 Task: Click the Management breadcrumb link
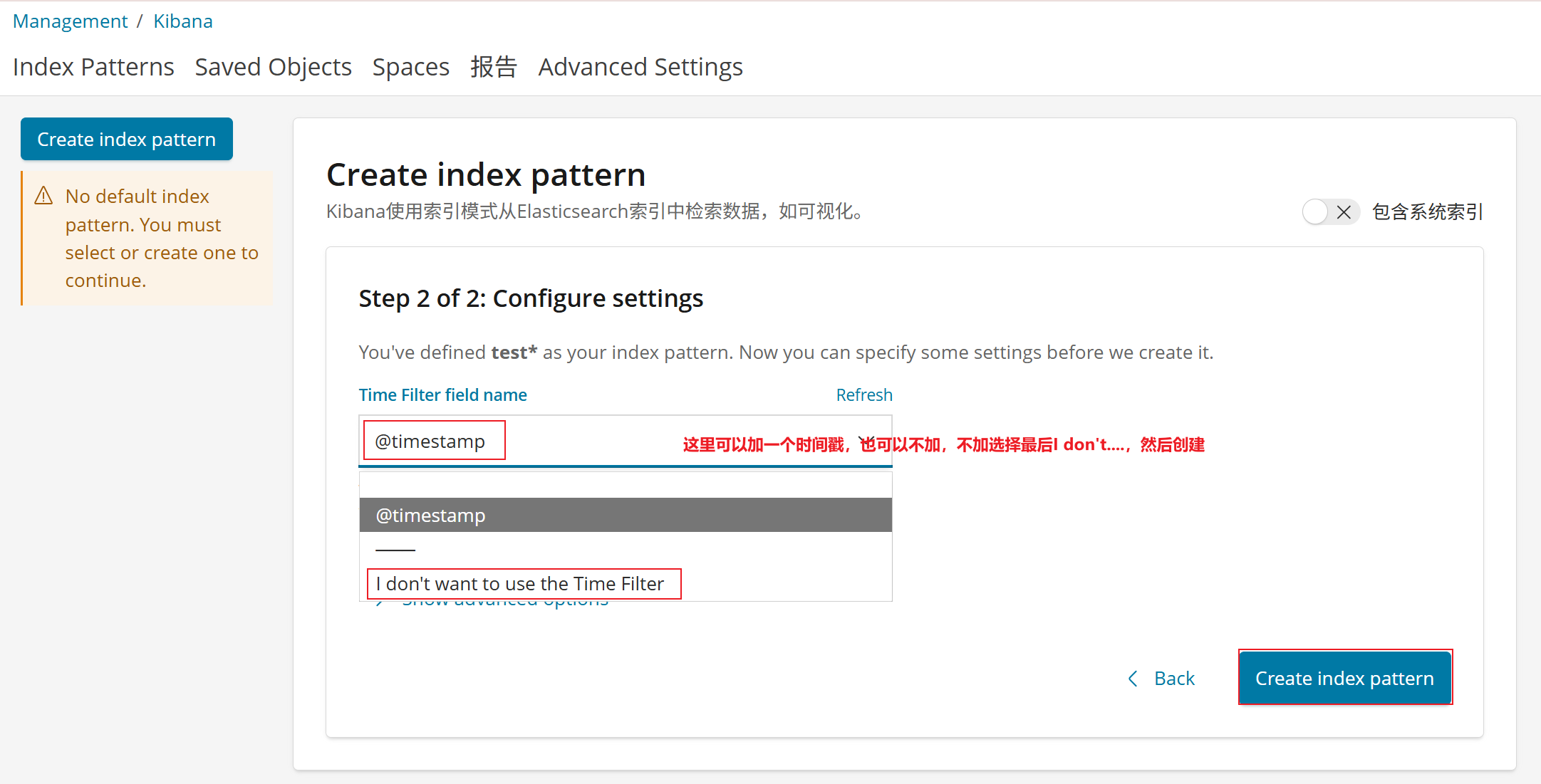[70, 21]
